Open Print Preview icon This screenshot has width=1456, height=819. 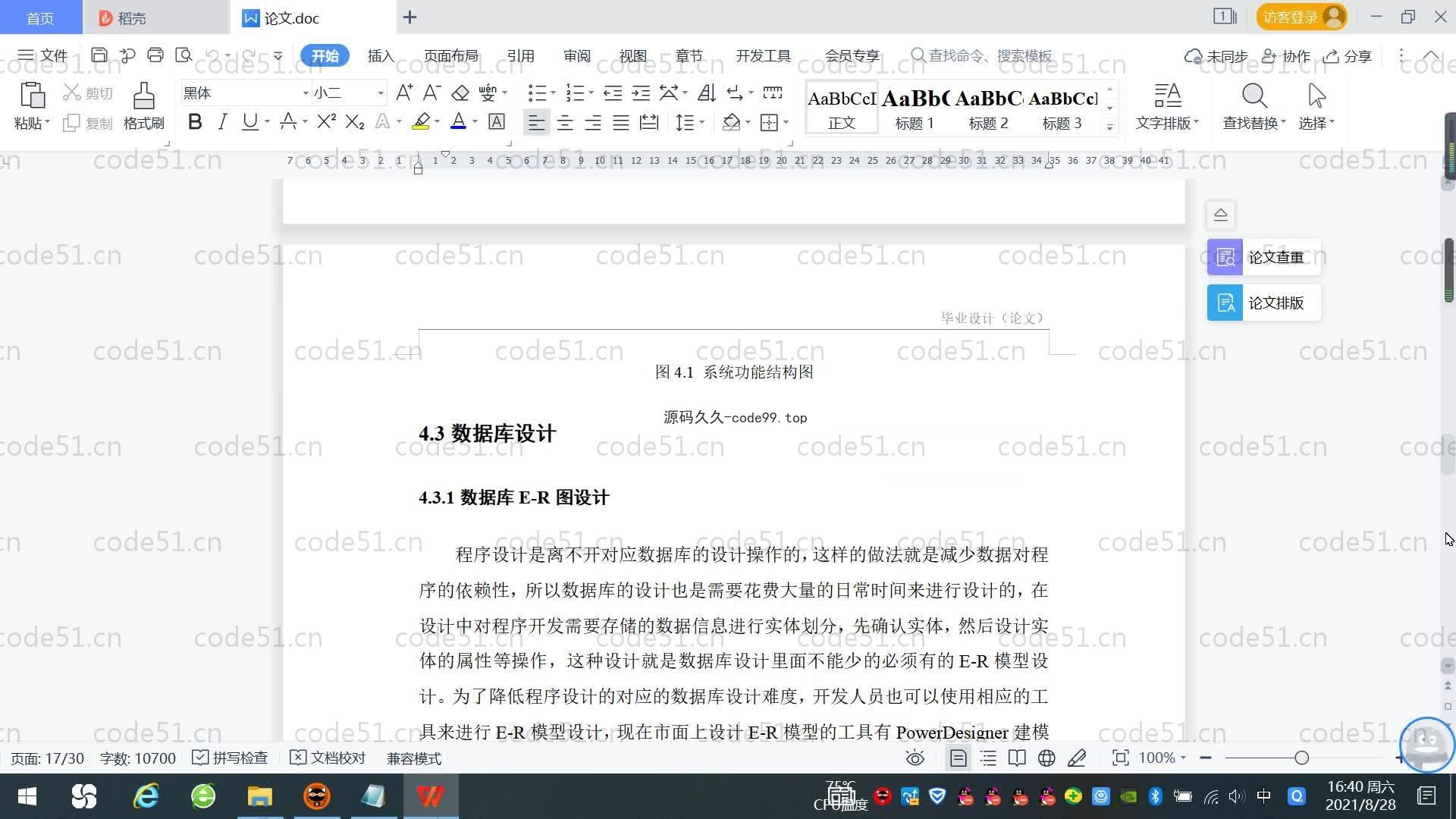click(184, 55)
